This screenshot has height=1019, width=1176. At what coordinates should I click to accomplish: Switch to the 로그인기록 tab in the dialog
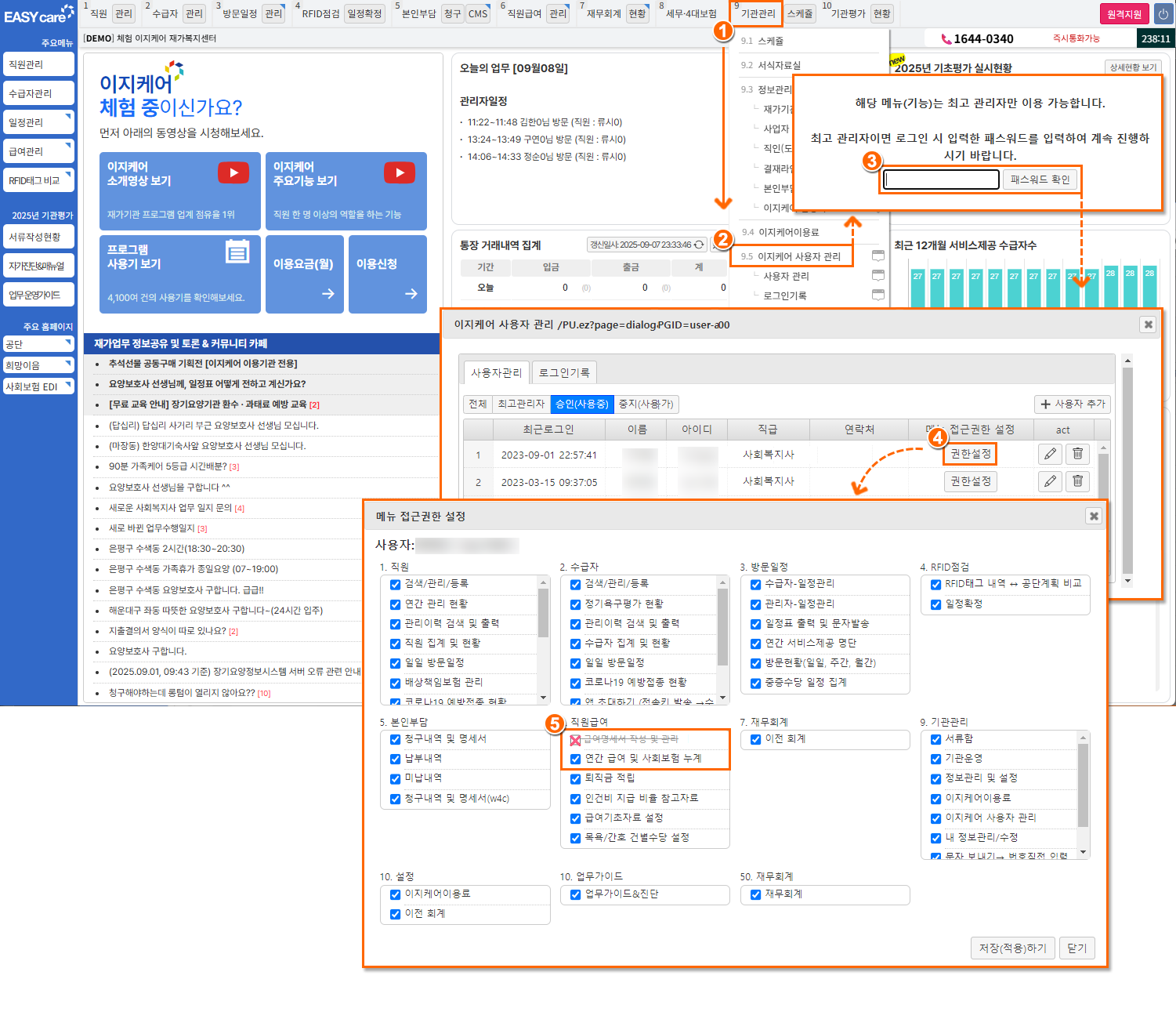click(564, 372)
